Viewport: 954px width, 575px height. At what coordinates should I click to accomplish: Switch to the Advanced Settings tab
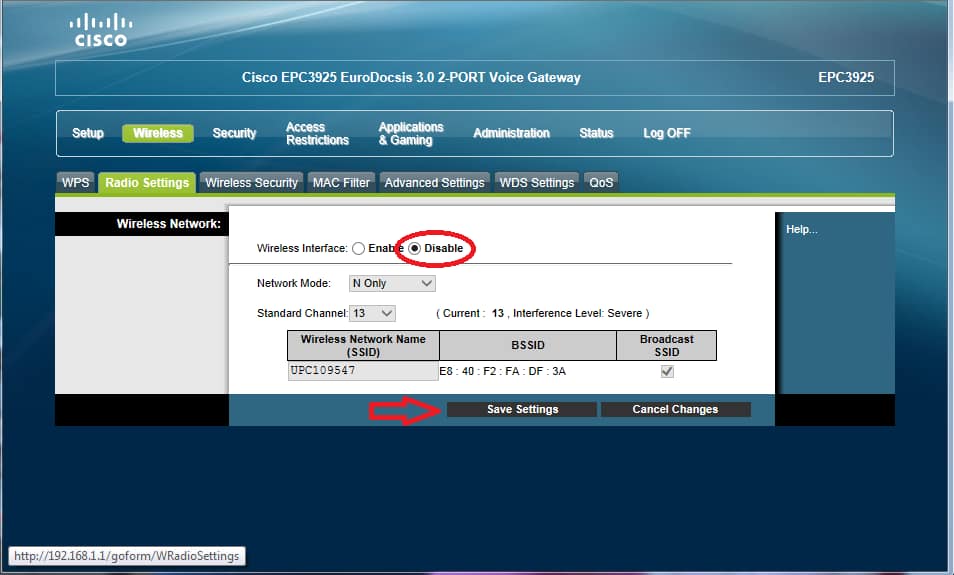point(434,183)
